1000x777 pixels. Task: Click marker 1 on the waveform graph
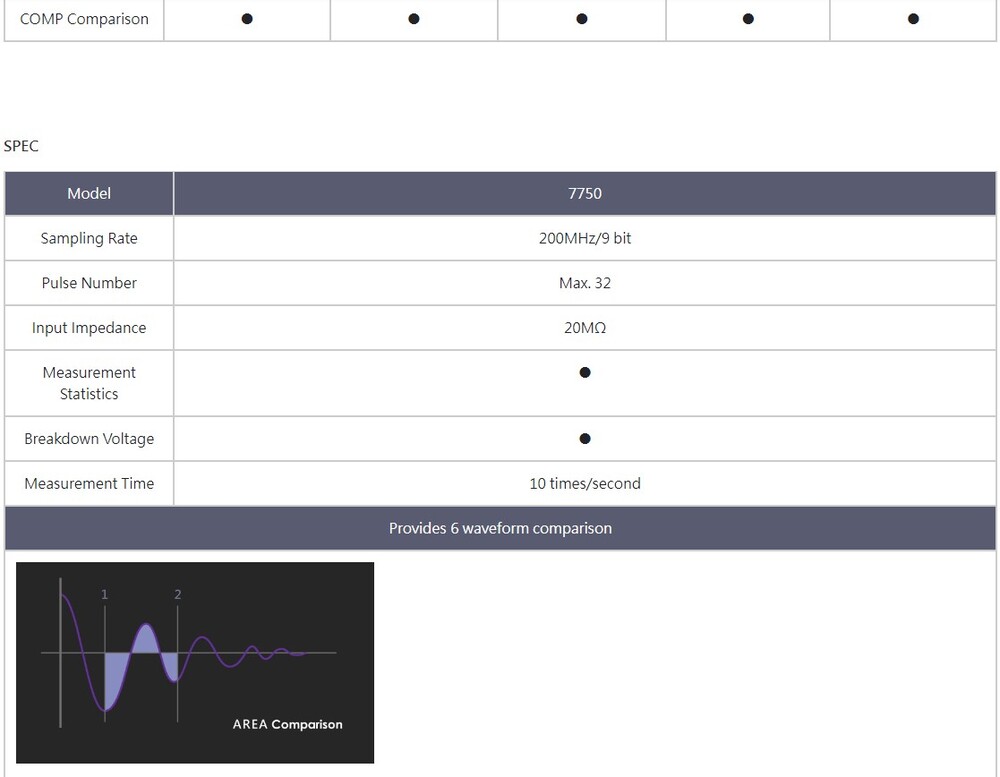point(104,595)
